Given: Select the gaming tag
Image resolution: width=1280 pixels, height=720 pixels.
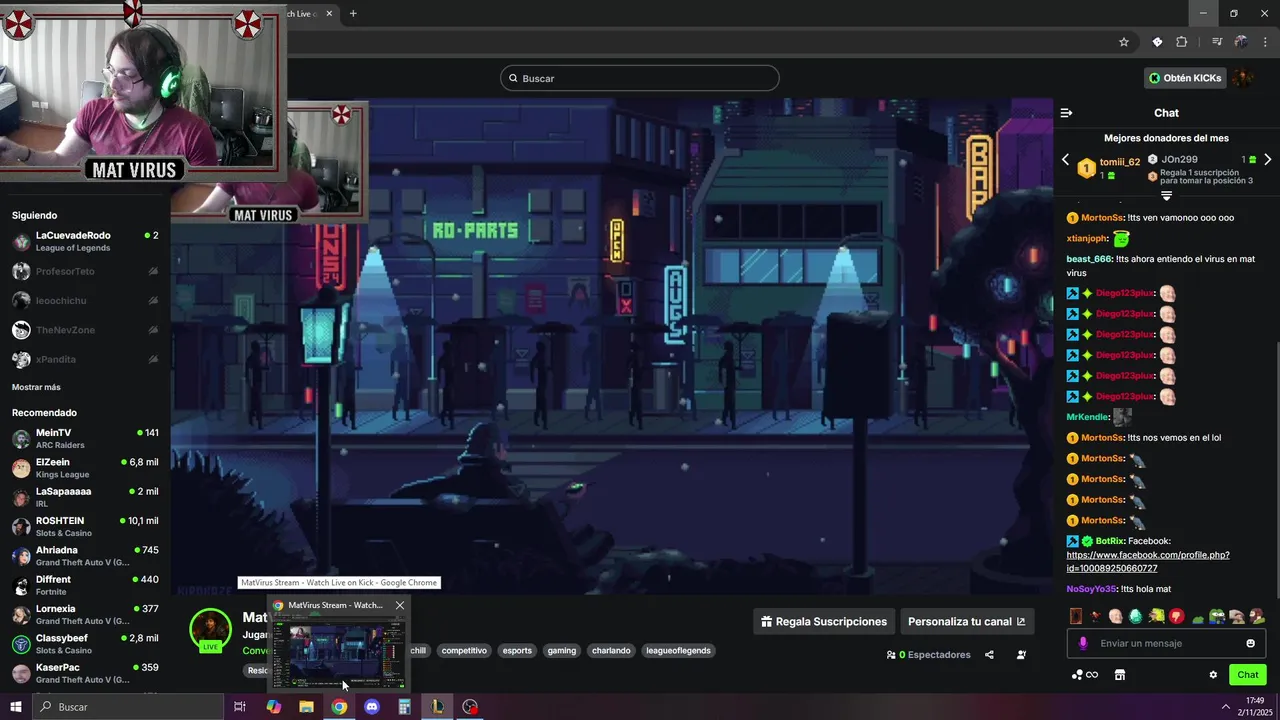Looking at the screenshot, I should coord(562,650).
